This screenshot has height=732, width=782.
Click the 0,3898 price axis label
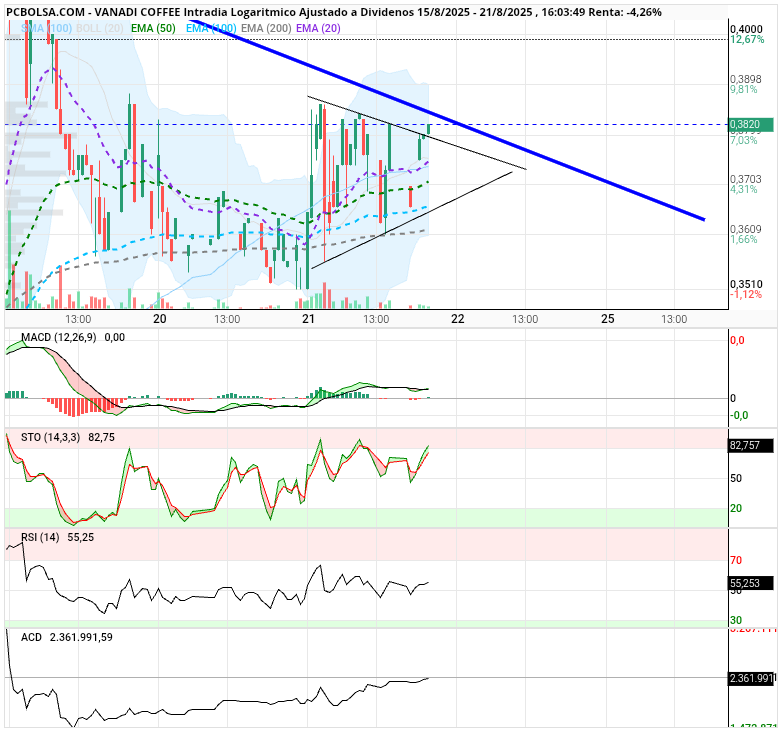[746, 79]
